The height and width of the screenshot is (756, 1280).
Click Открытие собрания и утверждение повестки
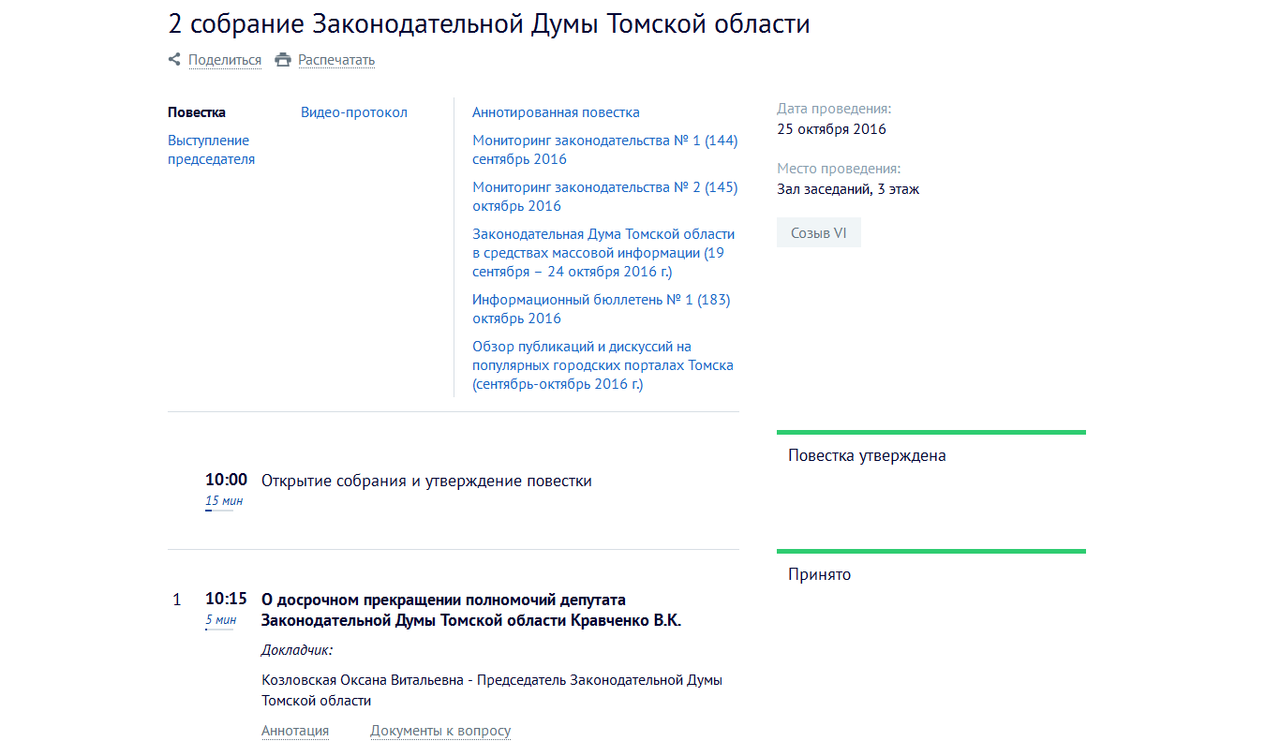426,481
